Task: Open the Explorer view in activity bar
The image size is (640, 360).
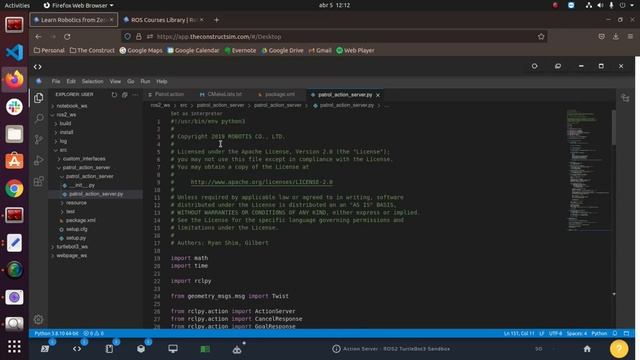Action: (x=39, y=98)
